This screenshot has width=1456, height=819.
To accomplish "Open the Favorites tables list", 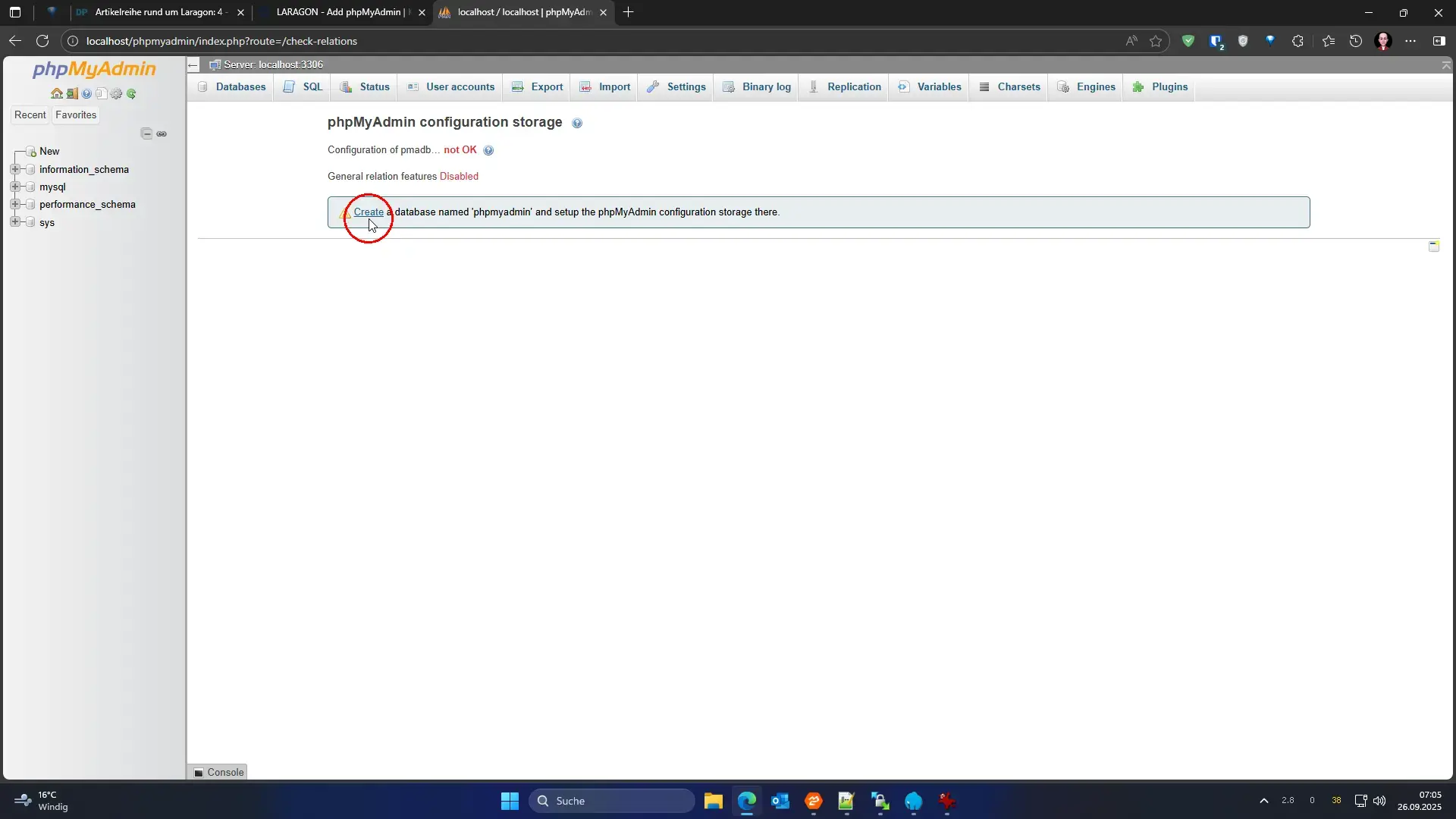I will tap(76, 115).
